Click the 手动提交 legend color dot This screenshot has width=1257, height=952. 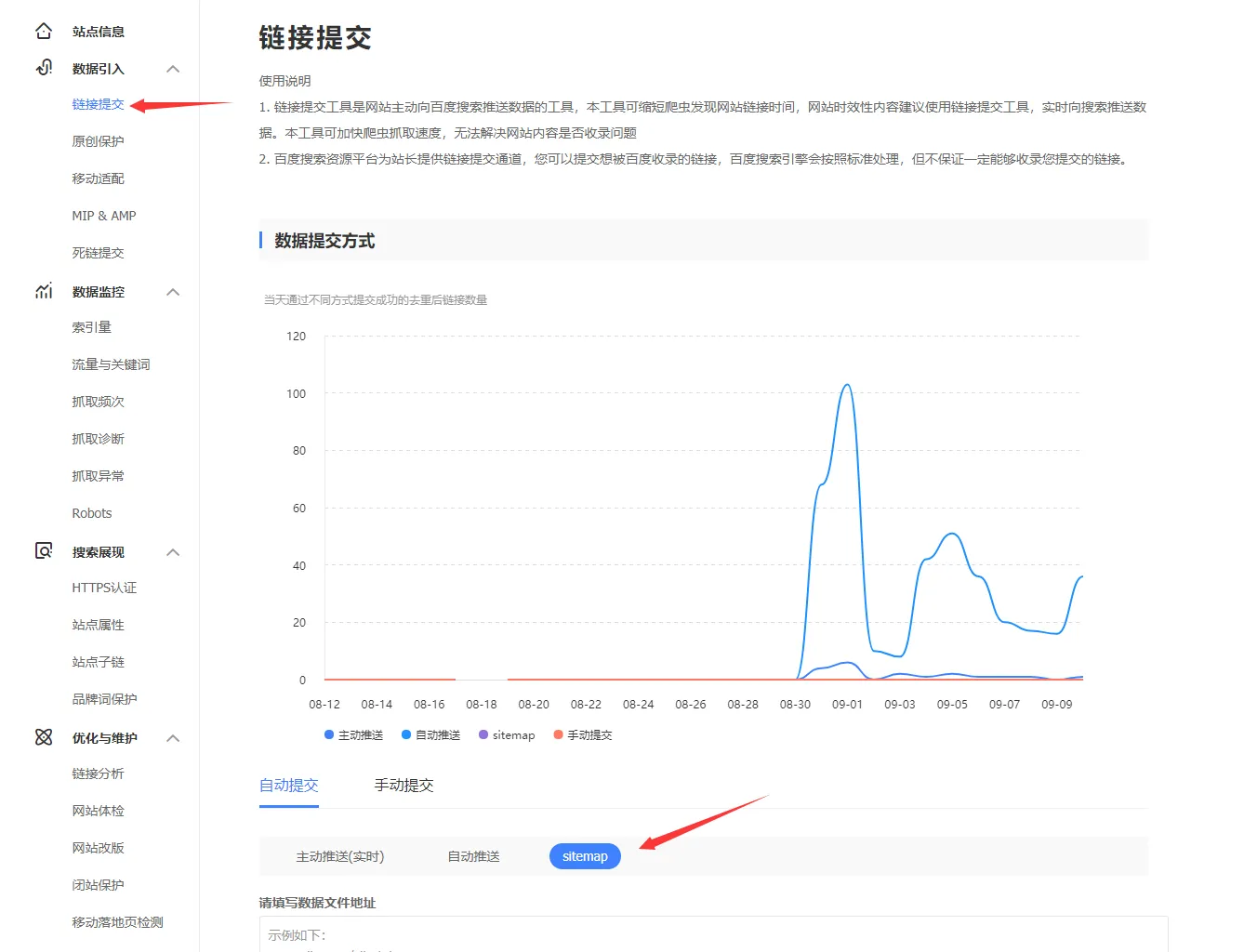click(x=558, y=735)
